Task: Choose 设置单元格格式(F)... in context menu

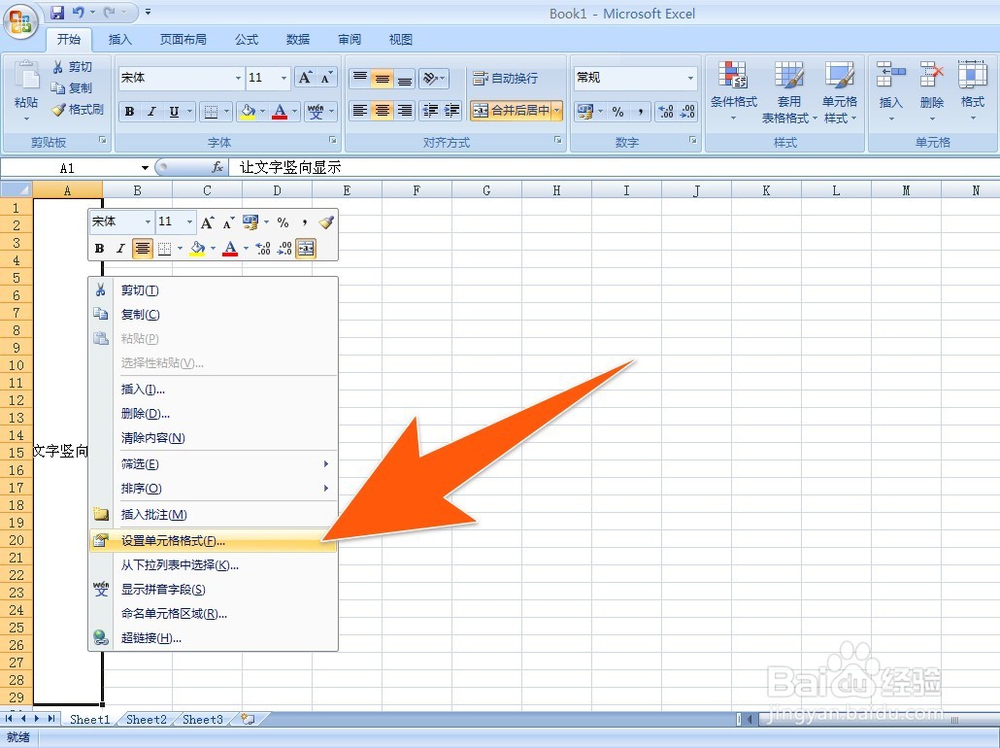Action: 213,541
